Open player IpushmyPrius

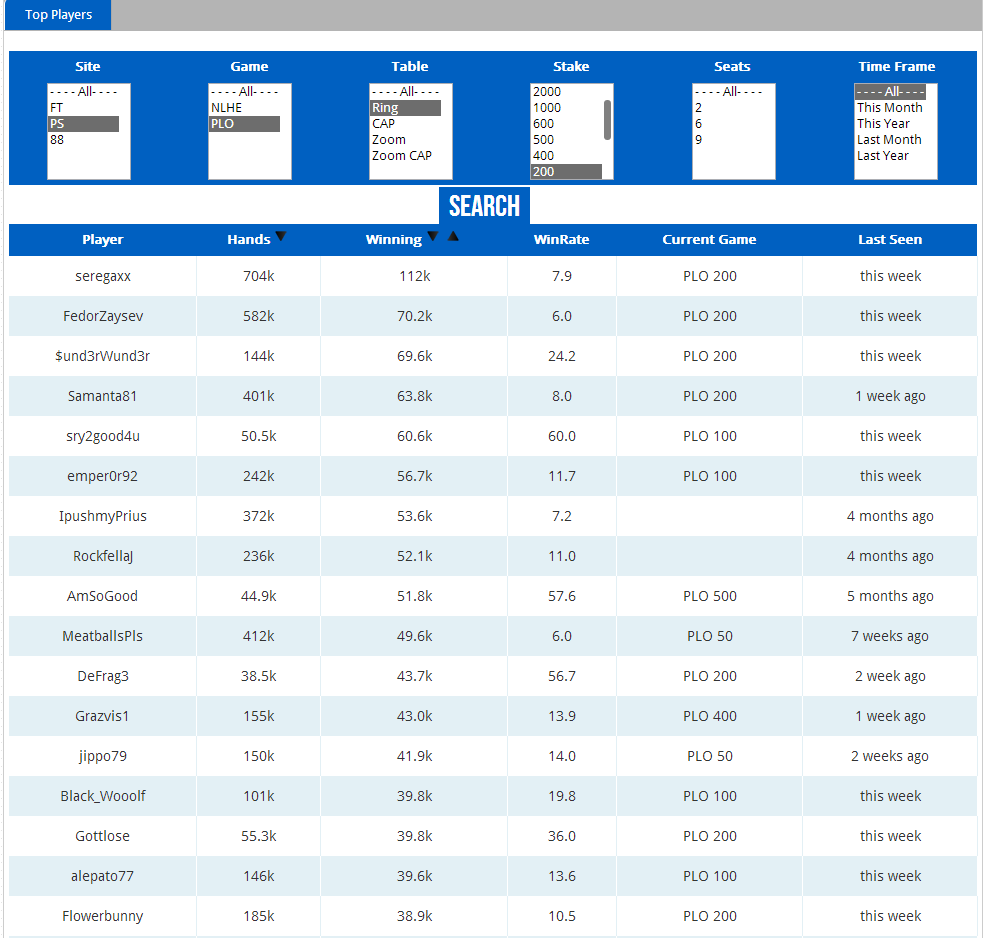(103, 516)
